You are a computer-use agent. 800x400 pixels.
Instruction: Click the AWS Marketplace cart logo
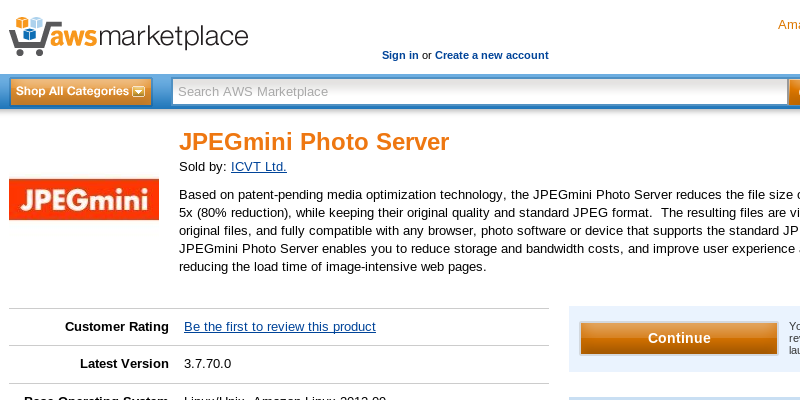[129, 36]
